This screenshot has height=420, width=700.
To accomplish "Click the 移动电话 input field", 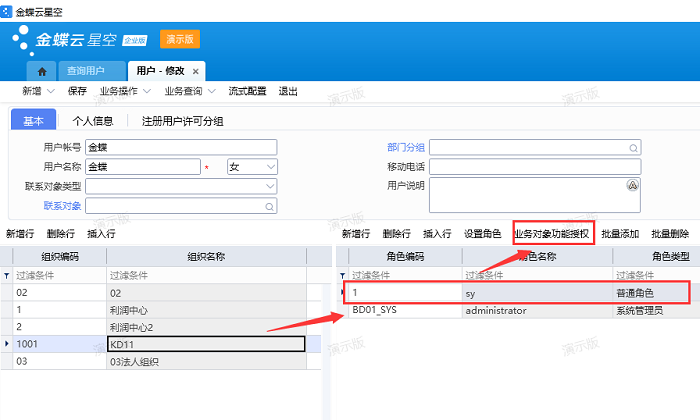I will pyautogui.click(x=534, y=166).
